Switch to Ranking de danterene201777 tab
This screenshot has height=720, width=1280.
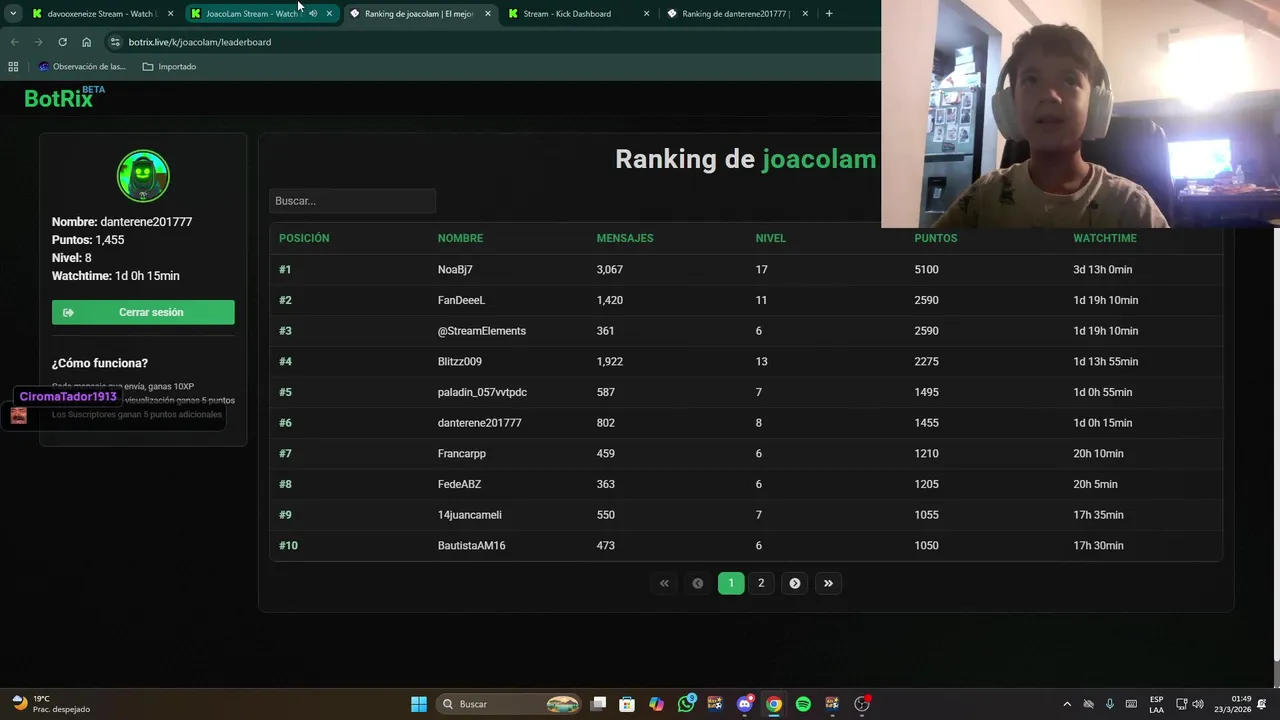(735, 14)
